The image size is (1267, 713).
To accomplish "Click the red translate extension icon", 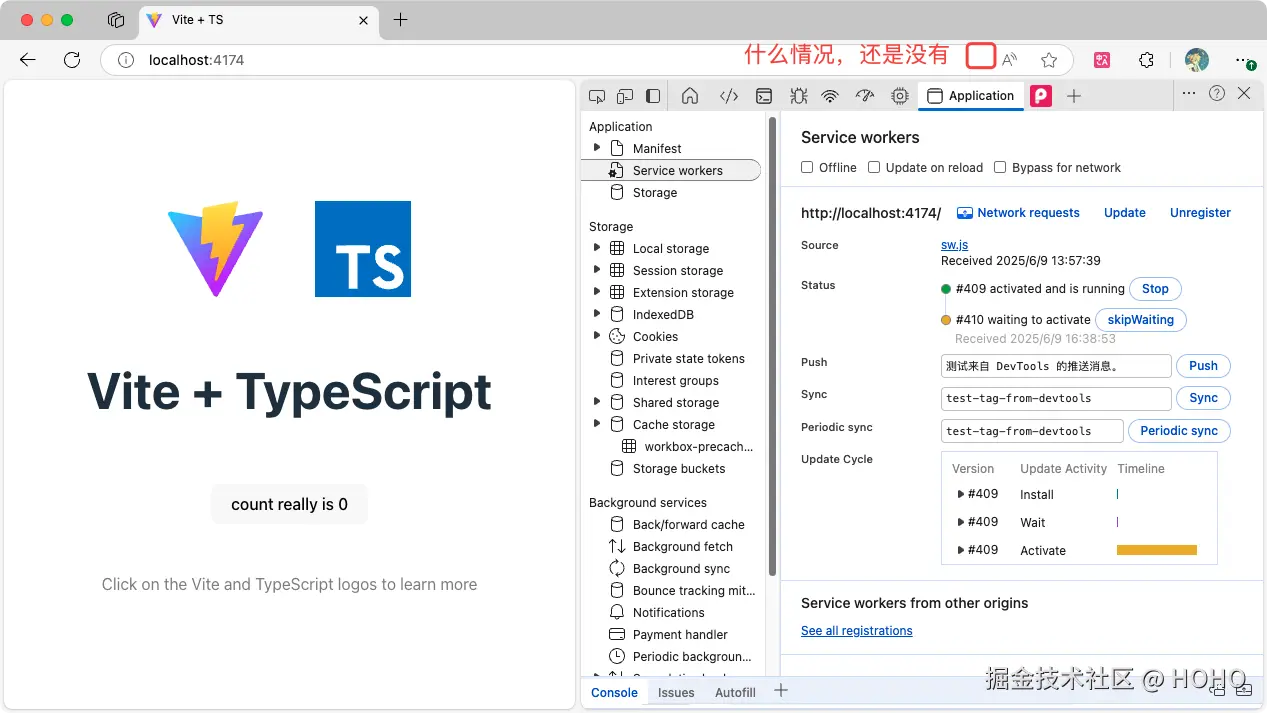I will 1102,60.
